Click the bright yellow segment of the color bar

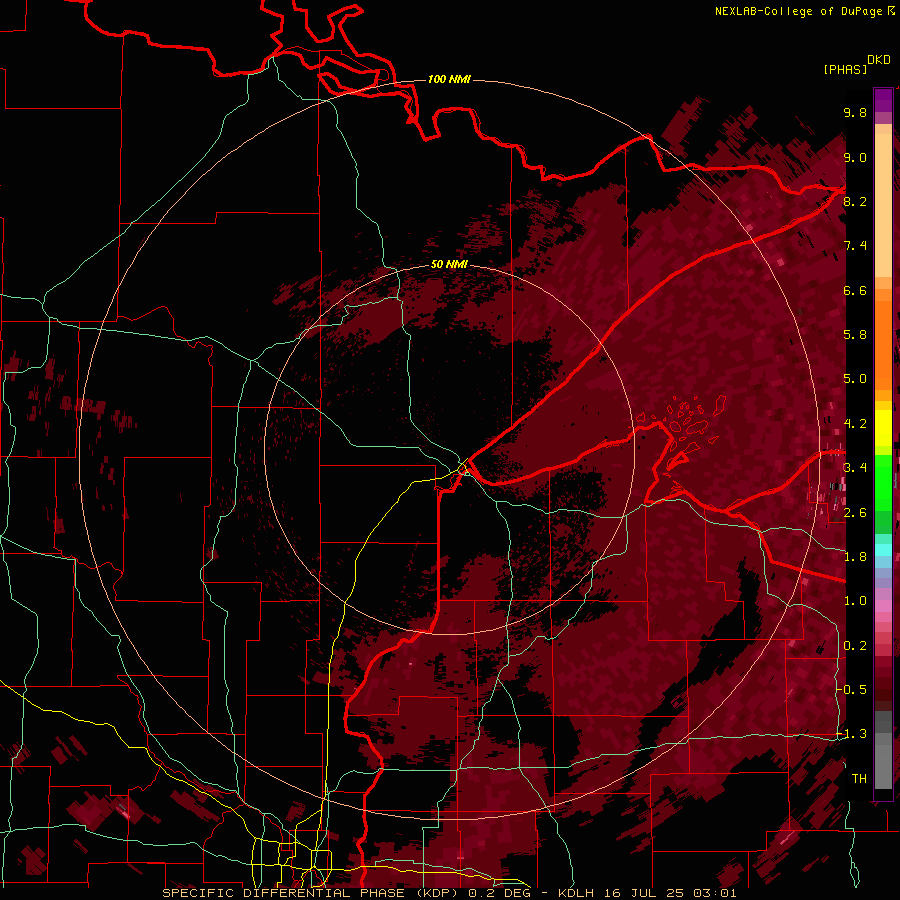coord(883,428)
